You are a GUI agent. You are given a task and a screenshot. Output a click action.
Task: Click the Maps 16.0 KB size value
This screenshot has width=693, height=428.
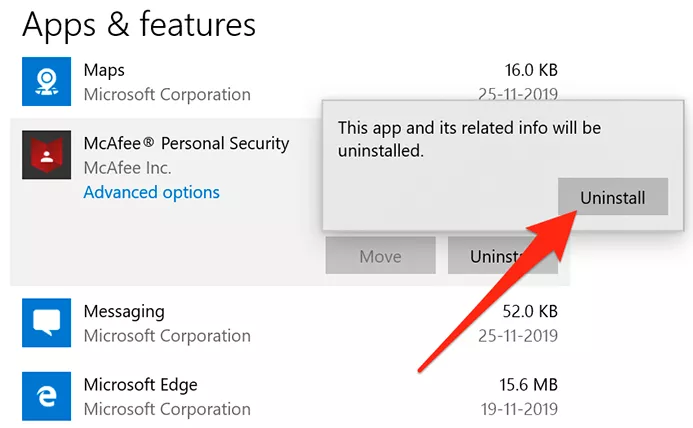point(531,70)
